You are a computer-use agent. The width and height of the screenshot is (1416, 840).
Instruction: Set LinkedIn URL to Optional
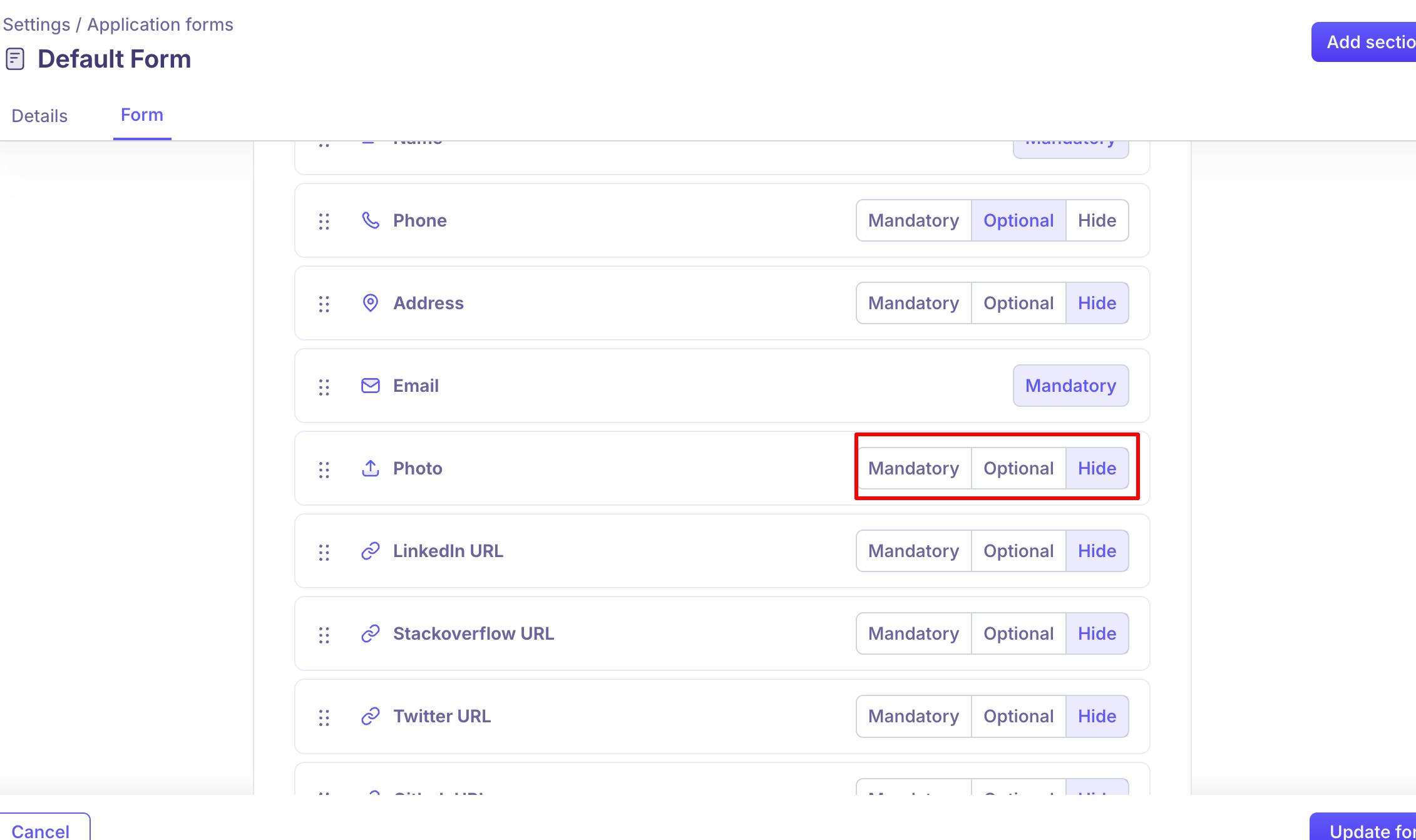click(1018, 551)
